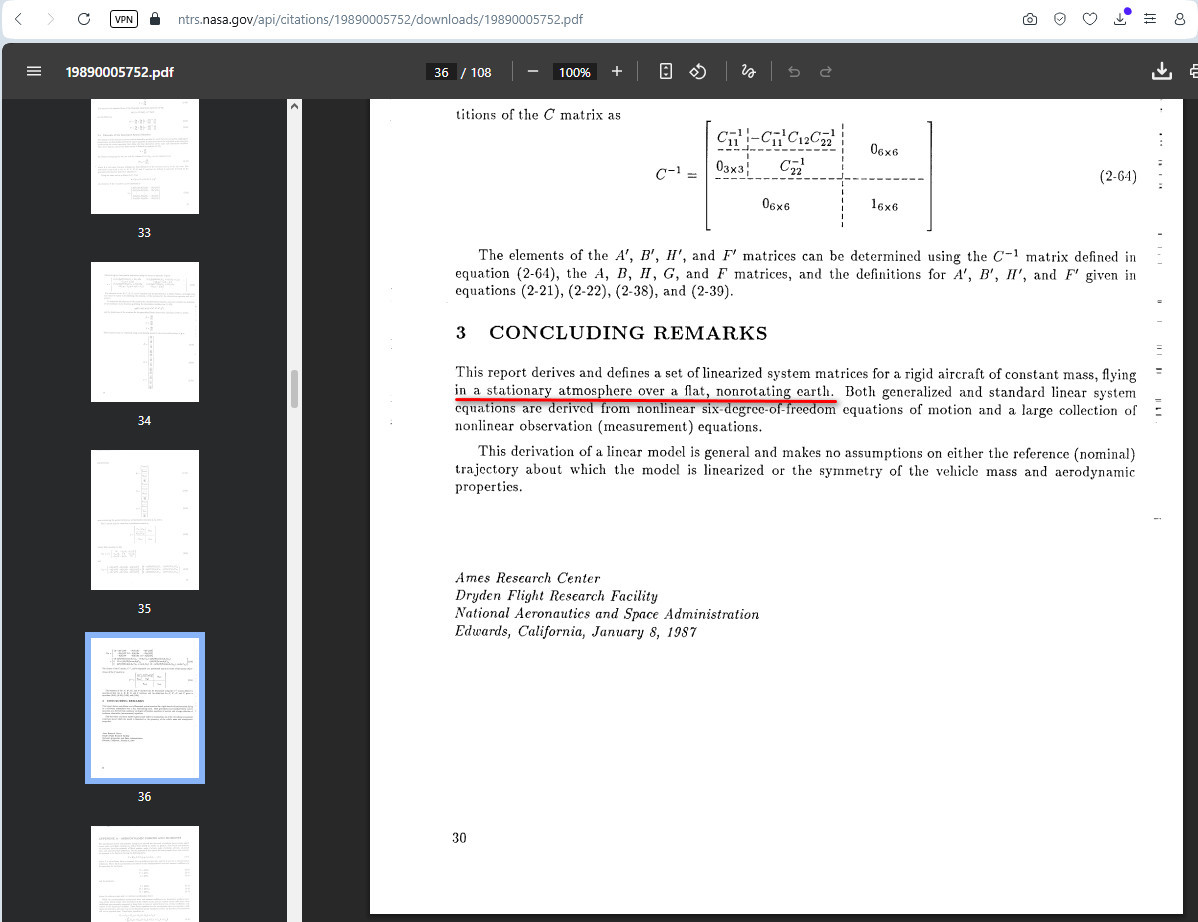Image resolution: width=1198 pixels, height=922 pixels.
Task: Rotate the PDF counterclockwise
Action: (698, 72)
